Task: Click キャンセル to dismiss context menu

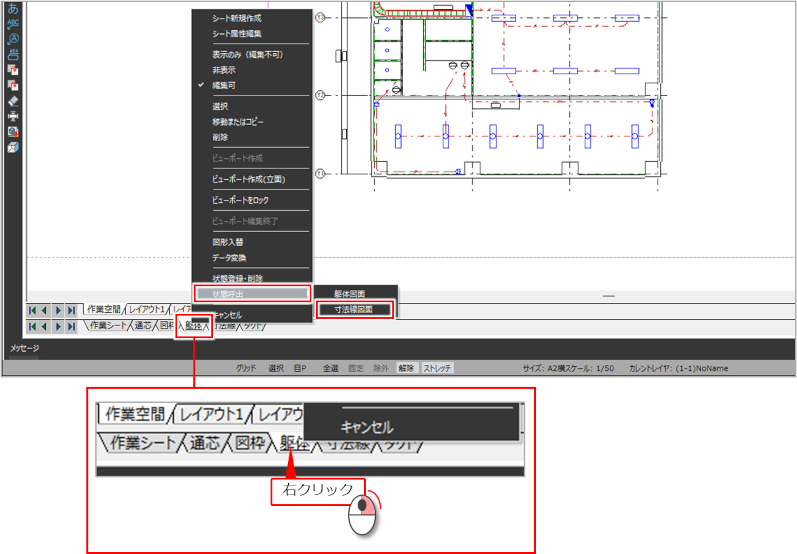Action: pos(227,314)
